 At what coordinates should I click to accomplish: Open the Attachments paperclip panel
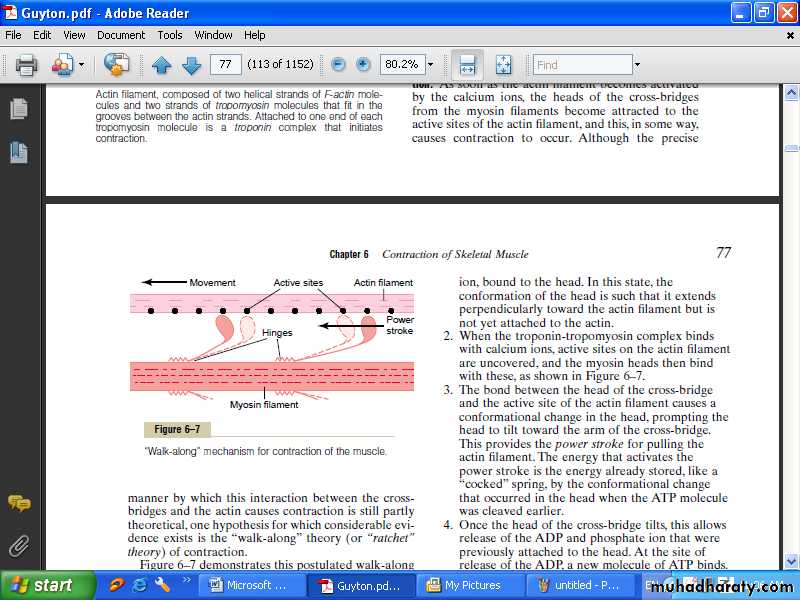pyautogui.click(x=18, y=545)
